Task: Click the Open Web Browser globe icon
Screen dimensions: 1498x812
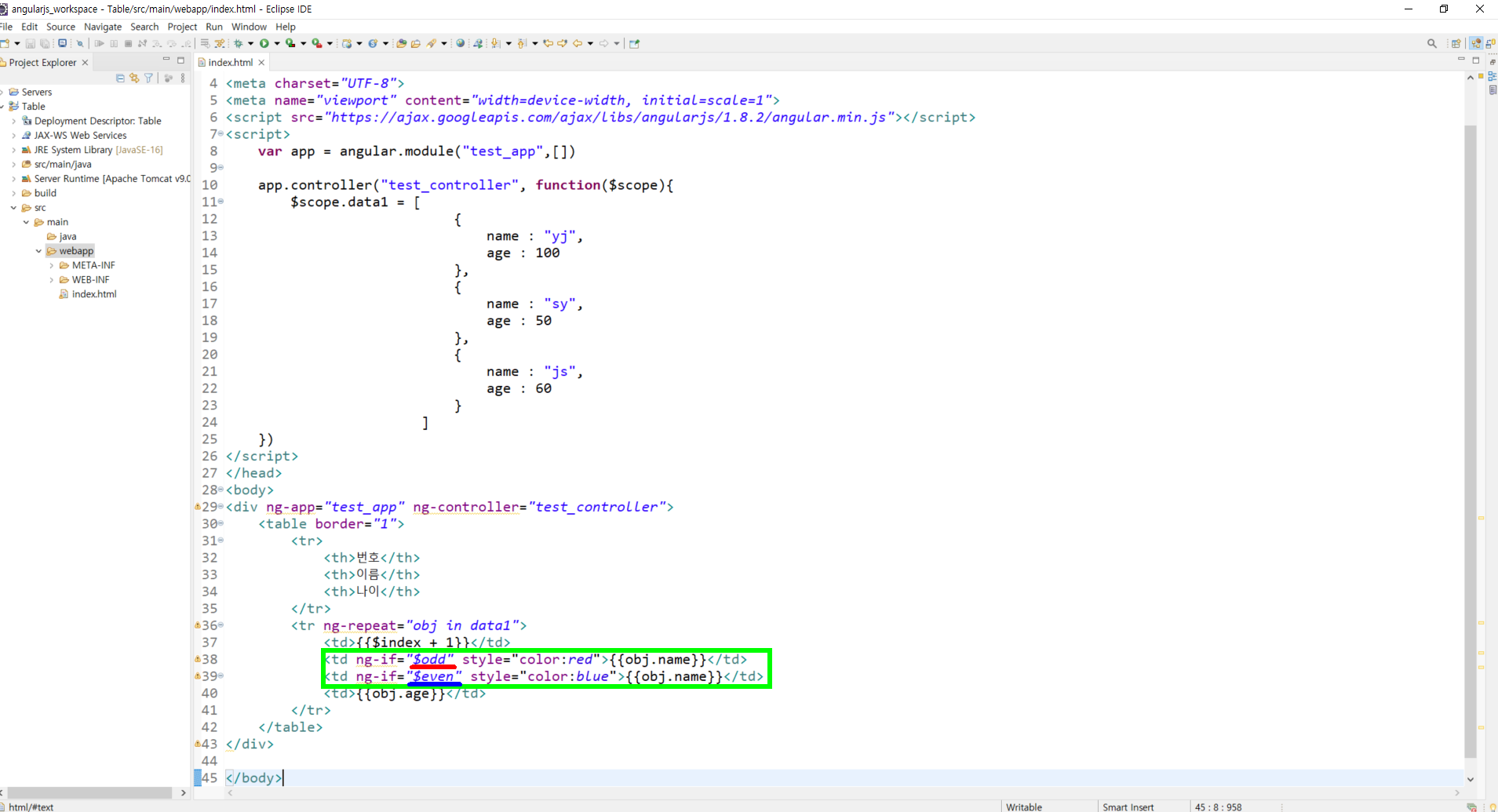Action: [460, 43]
